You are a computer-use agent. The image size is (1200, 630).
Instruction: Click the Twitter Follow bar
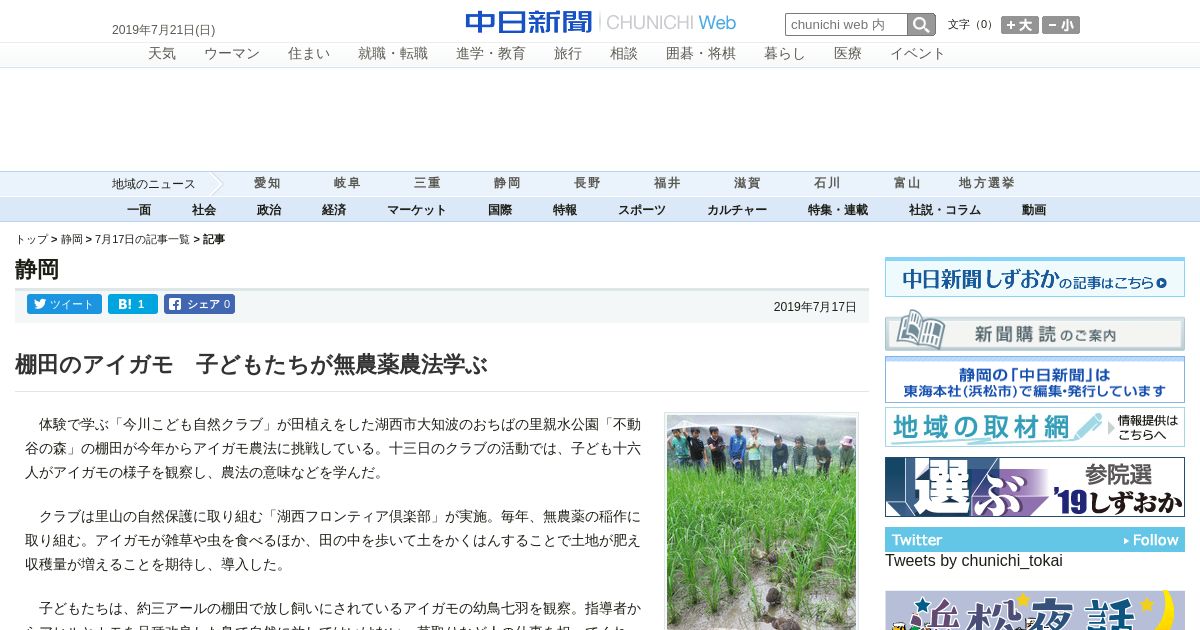1035,540
